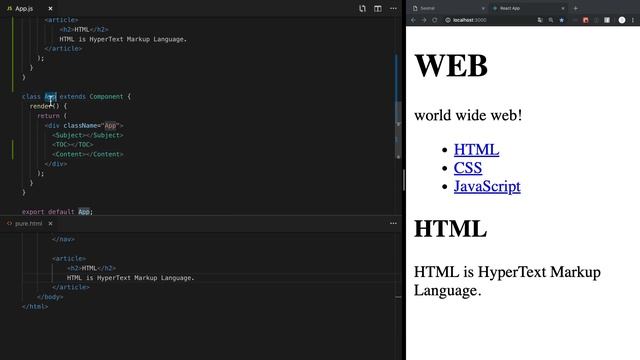The image size is (640, 360).
Task: View site information icon beside localhost
Action: (448, 20)
